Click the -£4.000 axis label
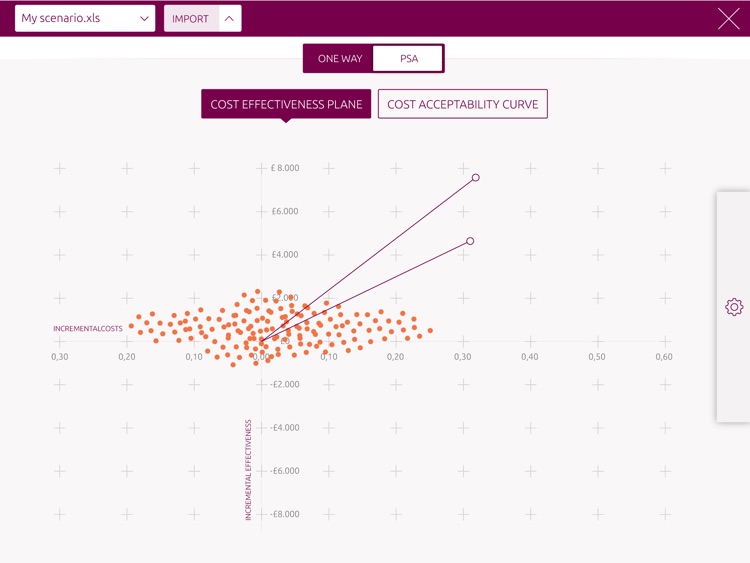Screen dimensions: 750x563 coord(284,428)
